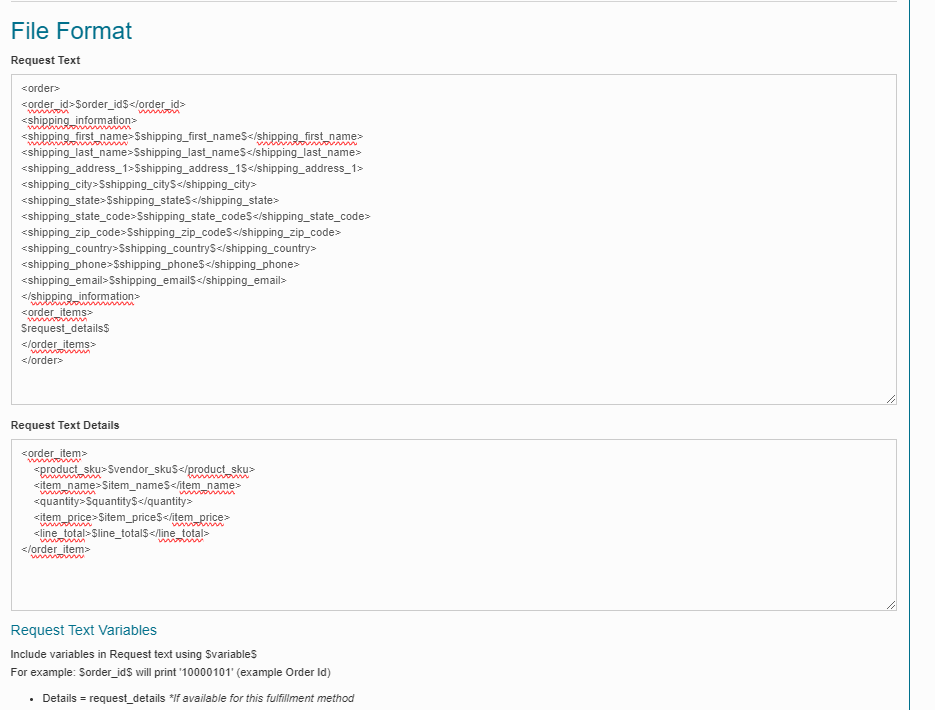Place cursor in the shipping_first_name line
This screenshot has height=710, width=935.
192,136
